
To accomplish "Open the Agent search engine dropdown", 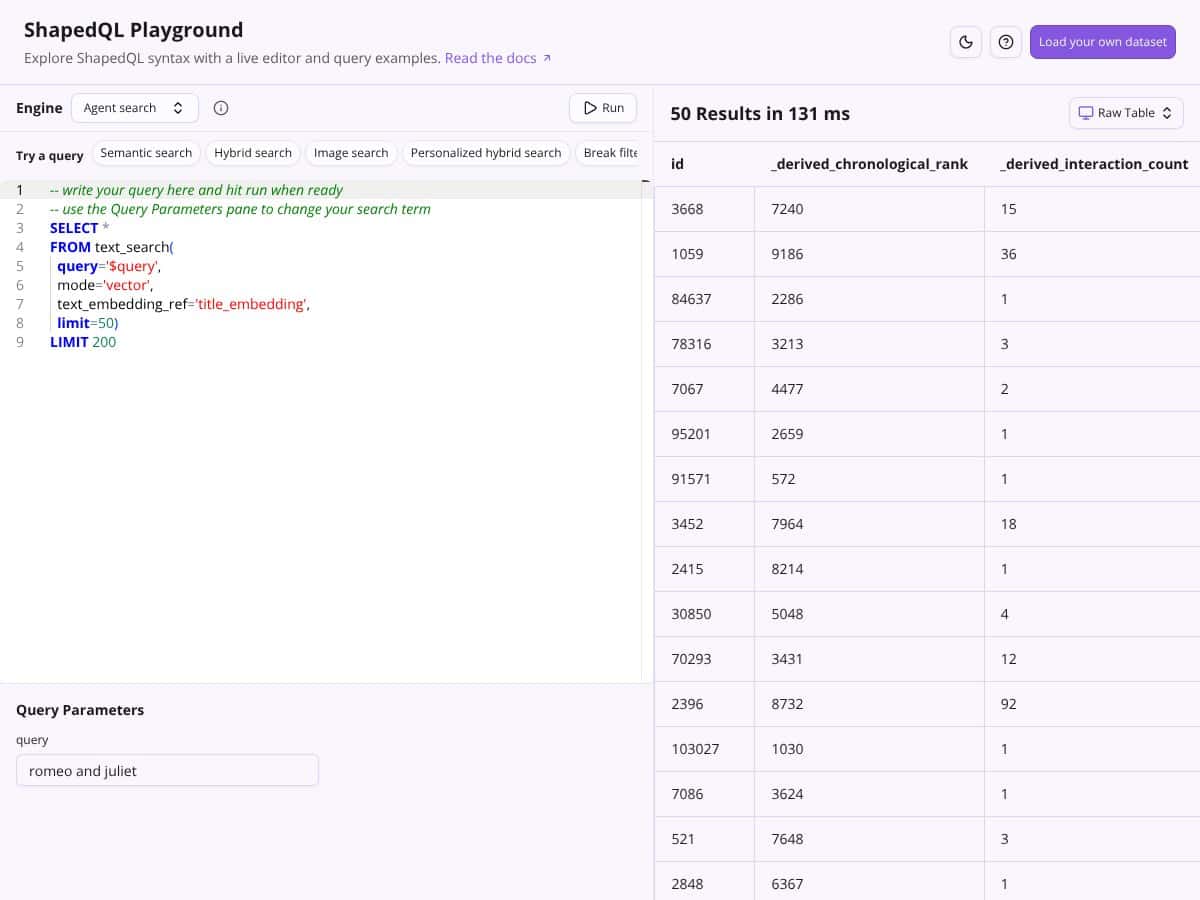I will [134, 107].
